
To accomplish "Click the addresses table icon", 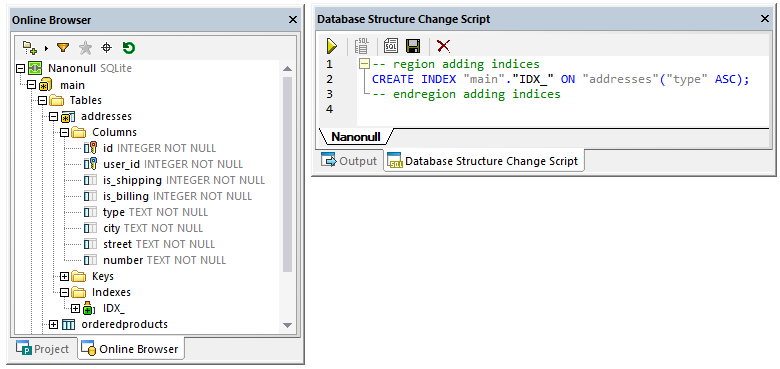I will [68, 117].
